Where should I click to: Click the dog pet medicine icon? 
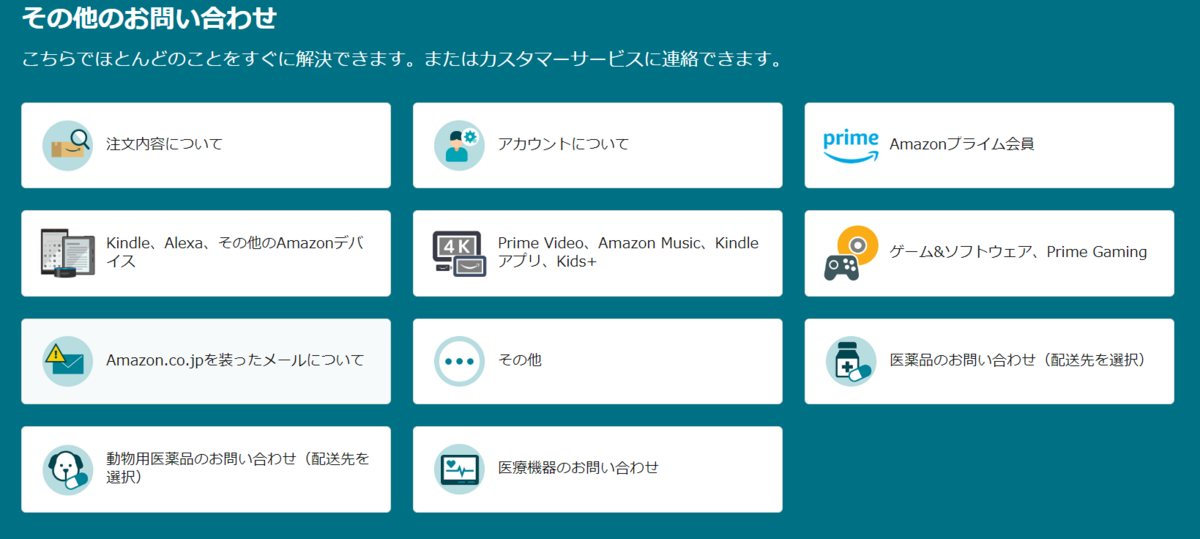click(x=68, y=469)
